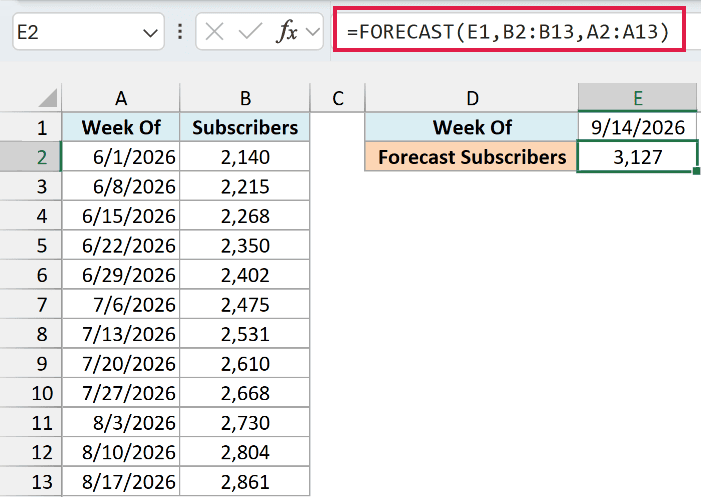Select cell with date 6/1/2026
The height and width of the screenshot is (497, 701).
pos(121,157)
